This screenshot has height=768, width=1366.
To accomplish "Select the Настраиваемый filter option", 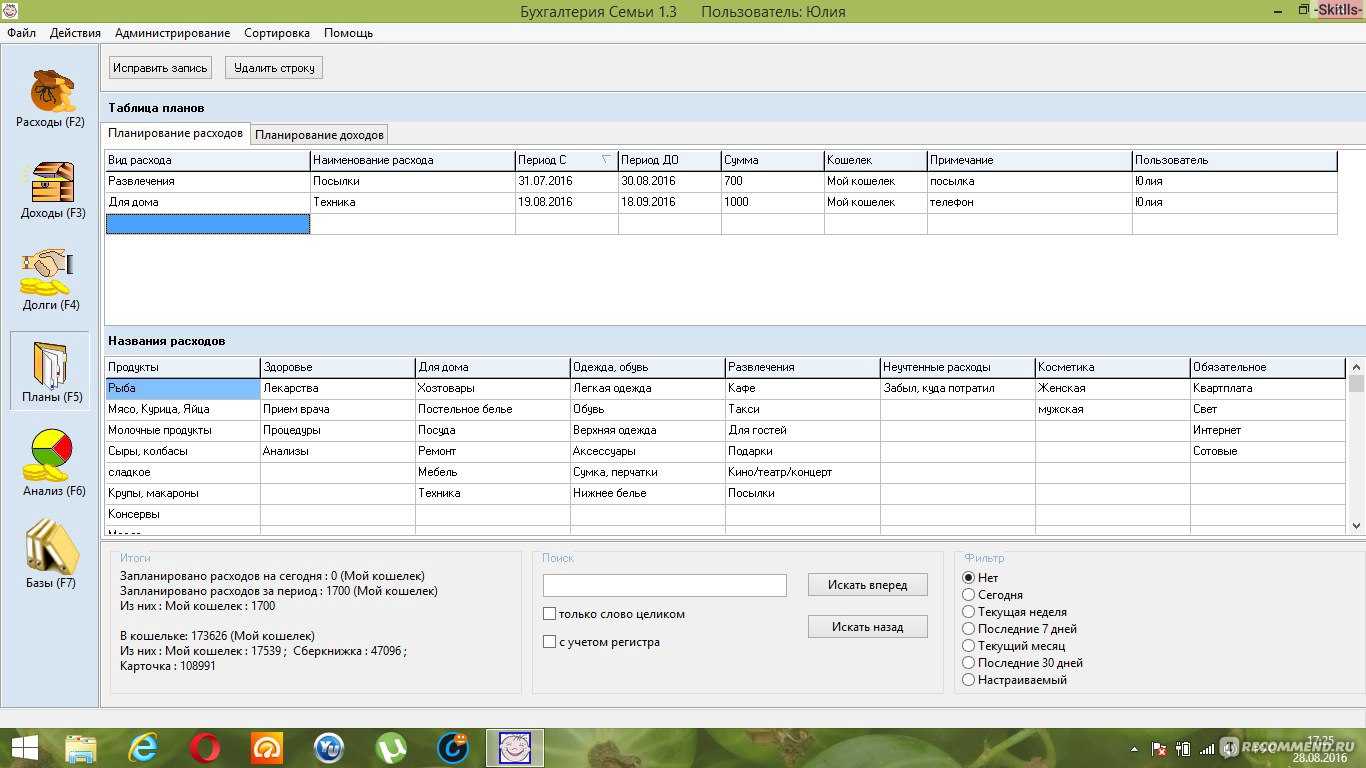I will click(x=968, y=680).
